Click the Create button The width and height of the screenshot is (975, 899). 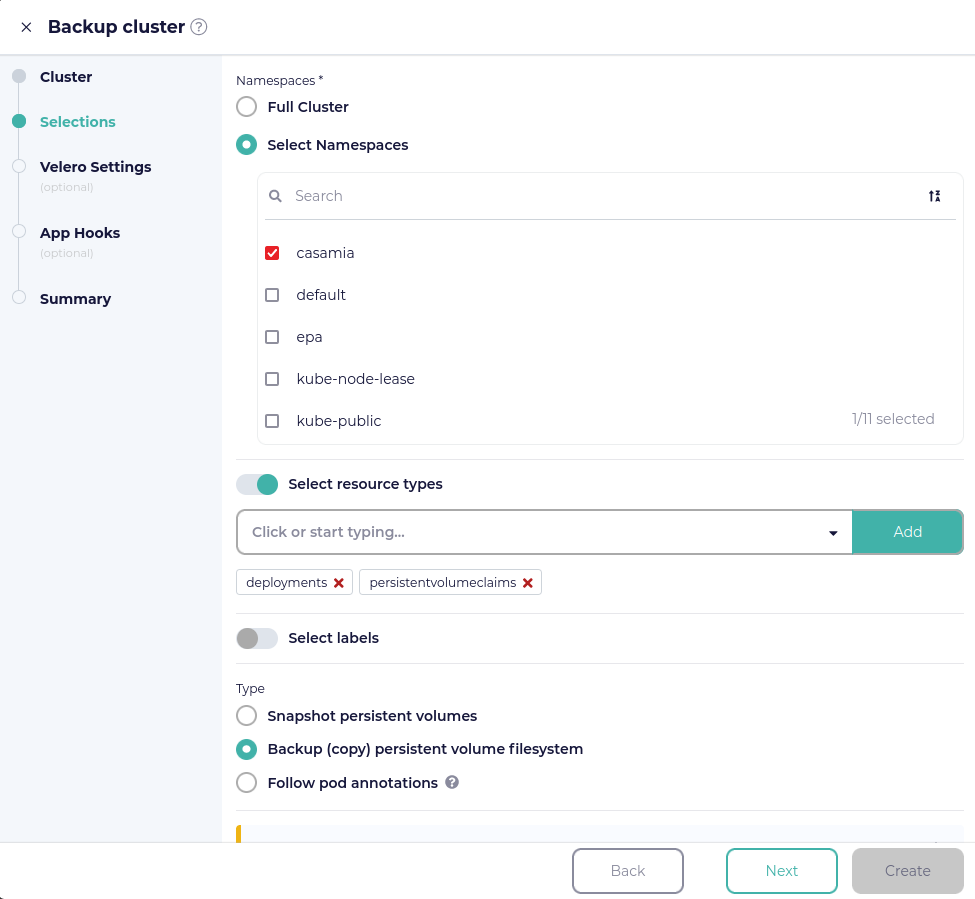(x=907, y=870)
